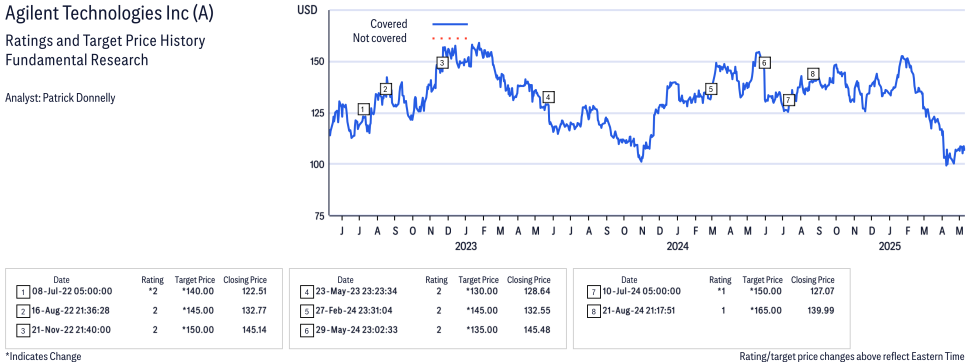Click closing price 132.55

point(538,310)
